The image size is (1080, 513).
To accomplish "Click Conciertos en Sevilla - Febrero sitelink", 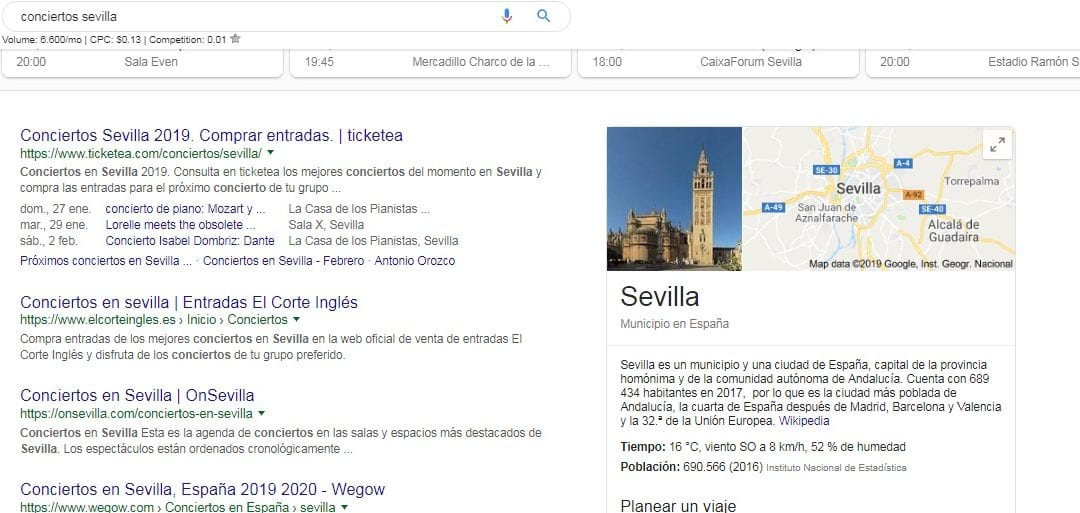I will tap(283, 261).
